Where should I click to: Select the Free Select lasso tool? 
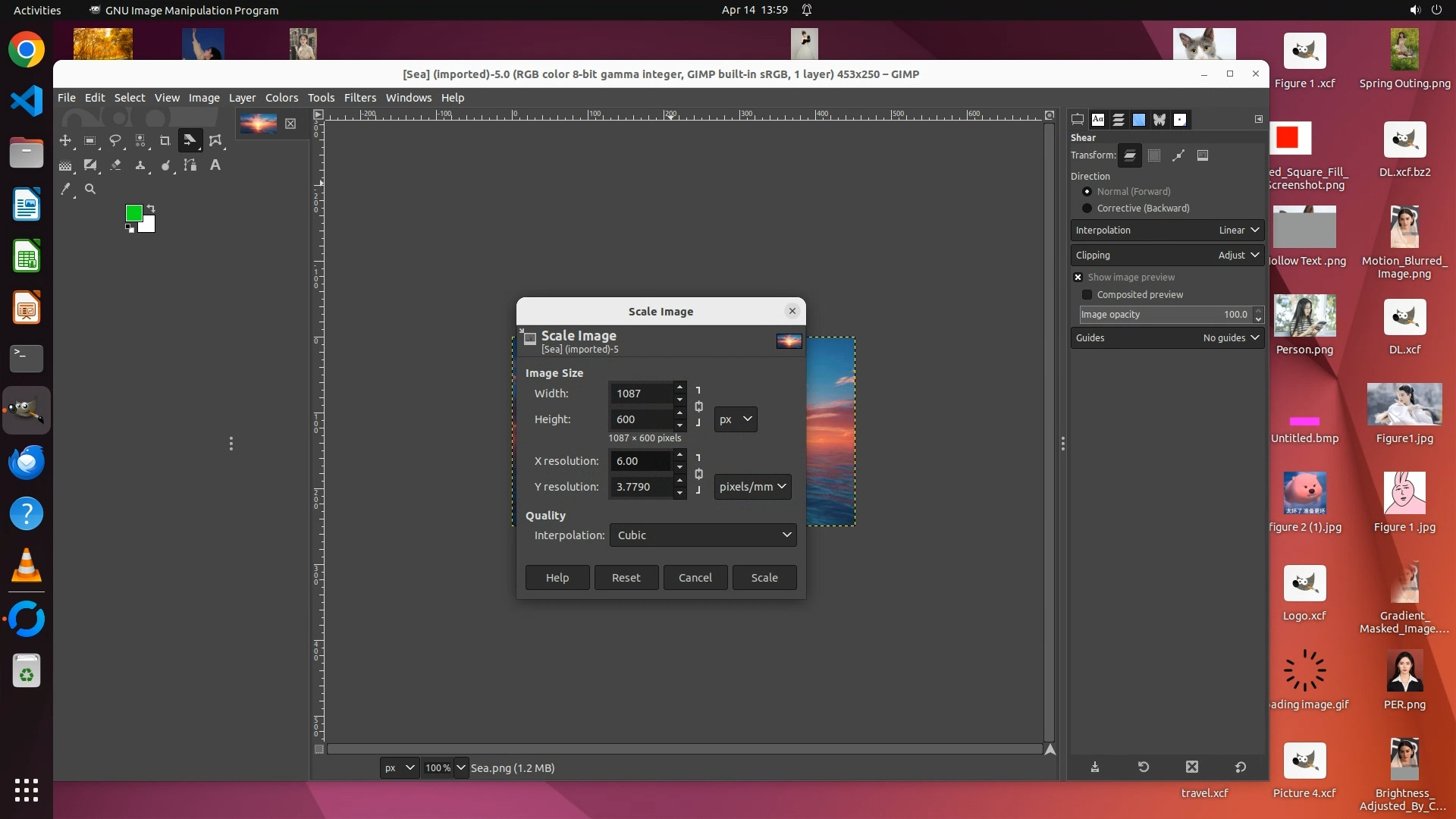tap(115, 140)
